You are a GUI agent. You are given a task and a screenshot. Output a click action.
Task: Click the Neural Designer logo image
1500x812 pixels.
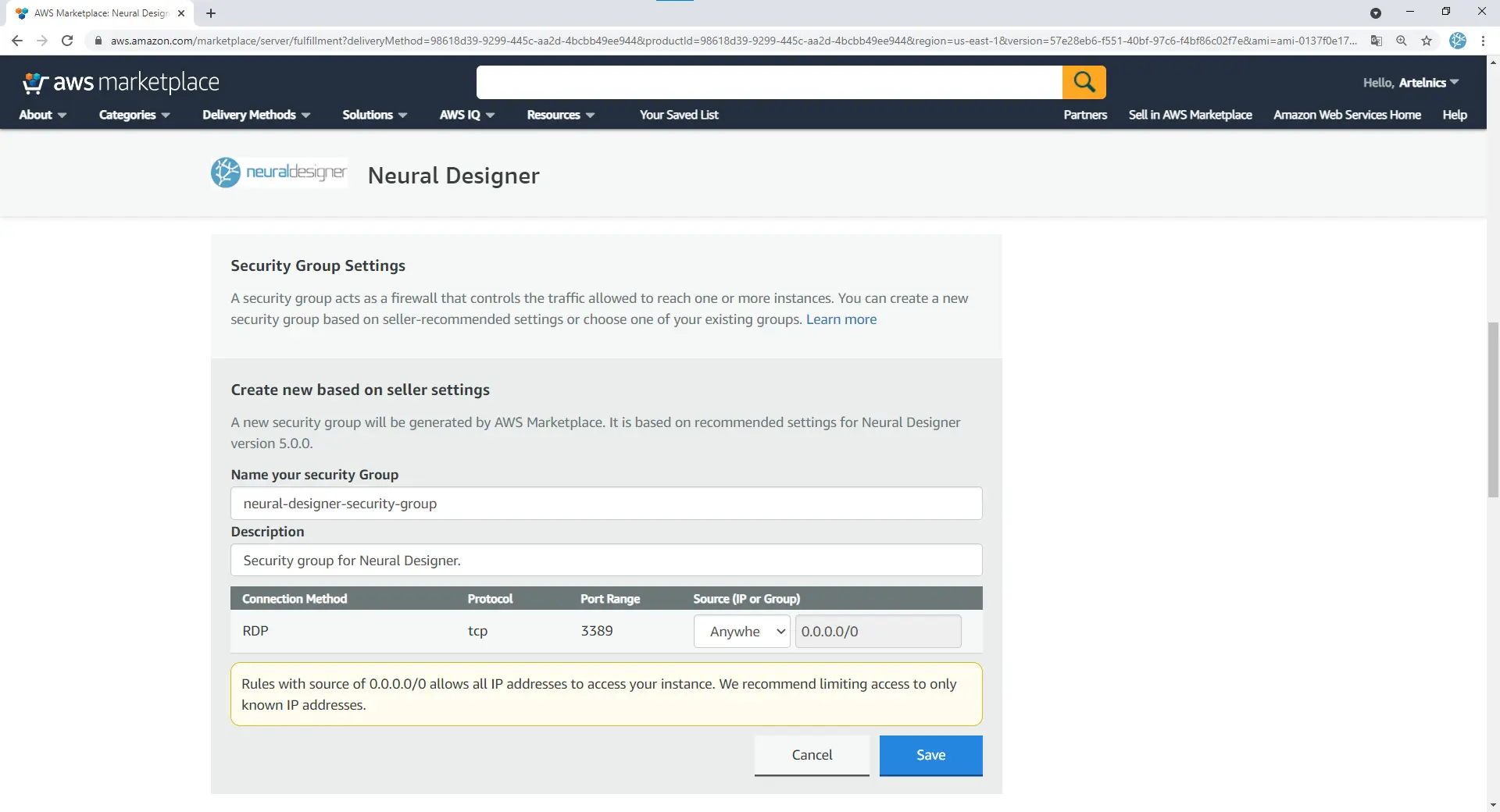[279, 173]
